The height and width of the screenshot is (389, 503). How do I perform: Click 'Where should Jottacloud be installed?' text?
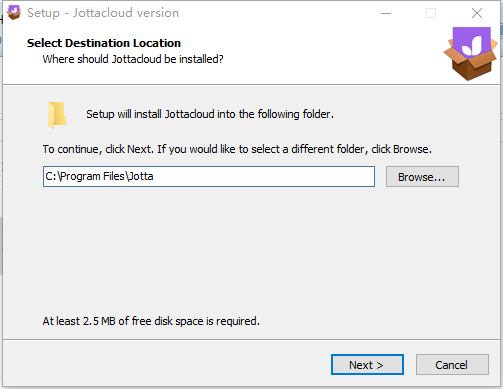(x=133, y=59)
